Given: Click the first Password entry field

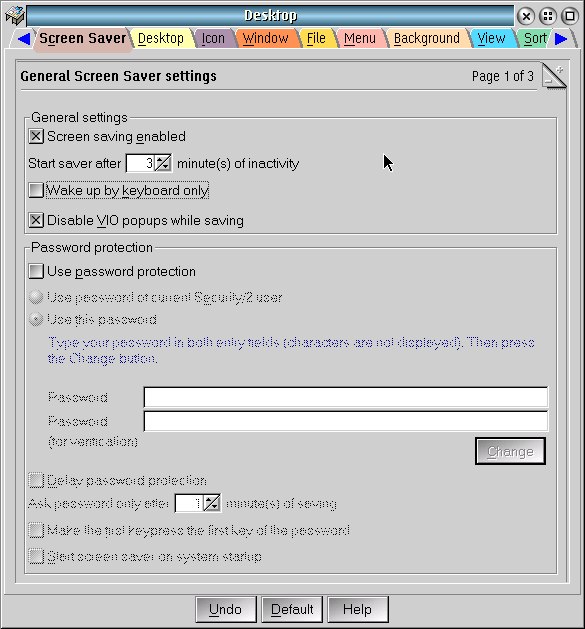Looking at the screenshot, I should point(345,397).
